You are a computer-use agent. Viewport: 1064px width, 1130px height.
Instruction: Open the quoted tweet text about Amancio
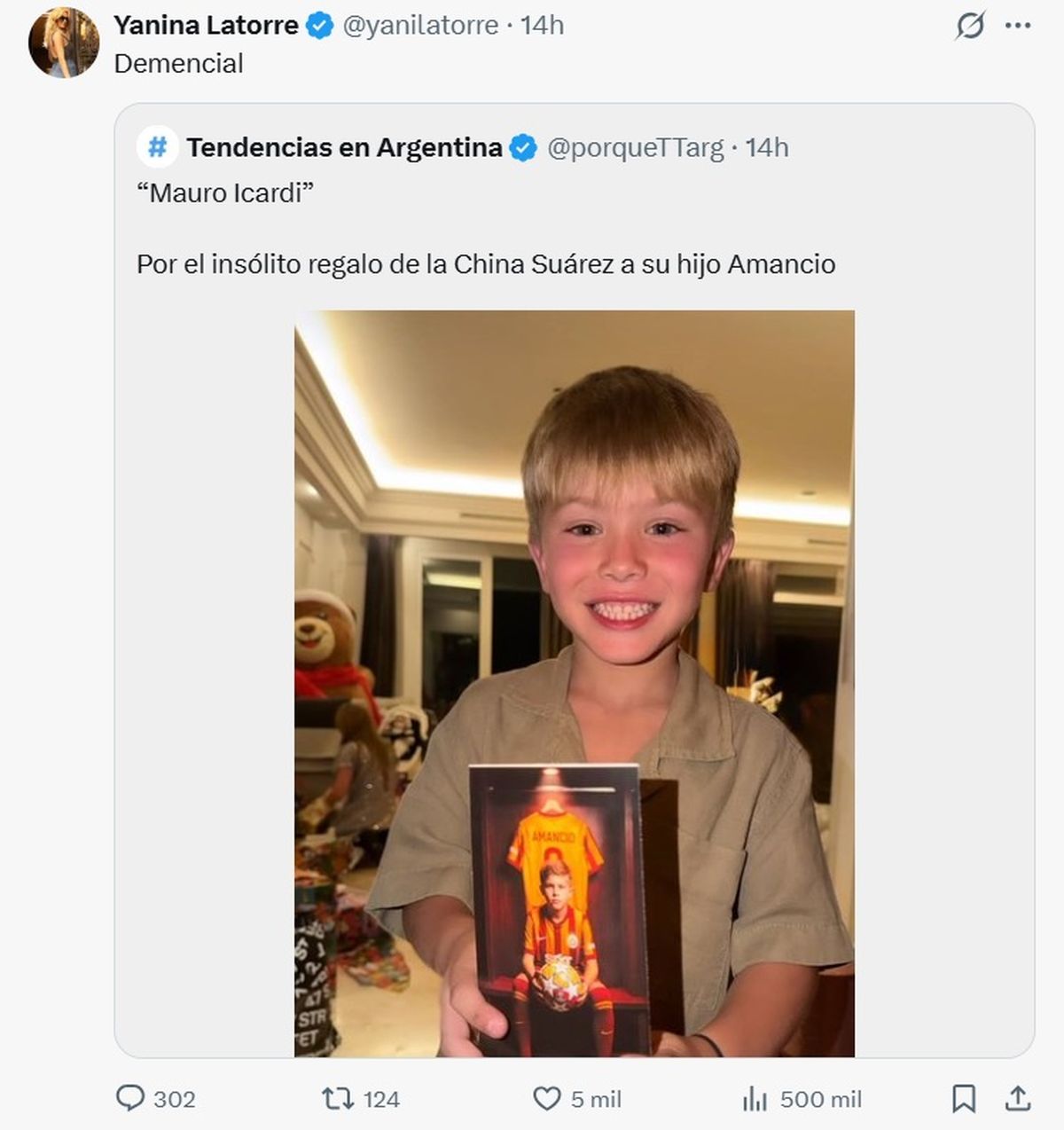(485, 264)
